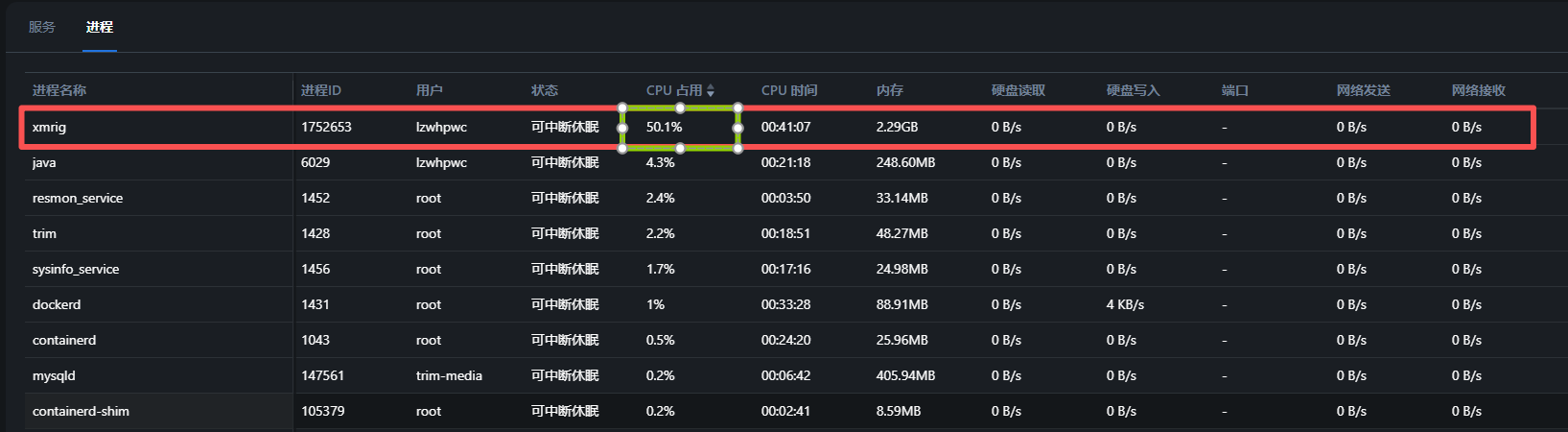Click the containerd-shim process entry

click(81, 411)
